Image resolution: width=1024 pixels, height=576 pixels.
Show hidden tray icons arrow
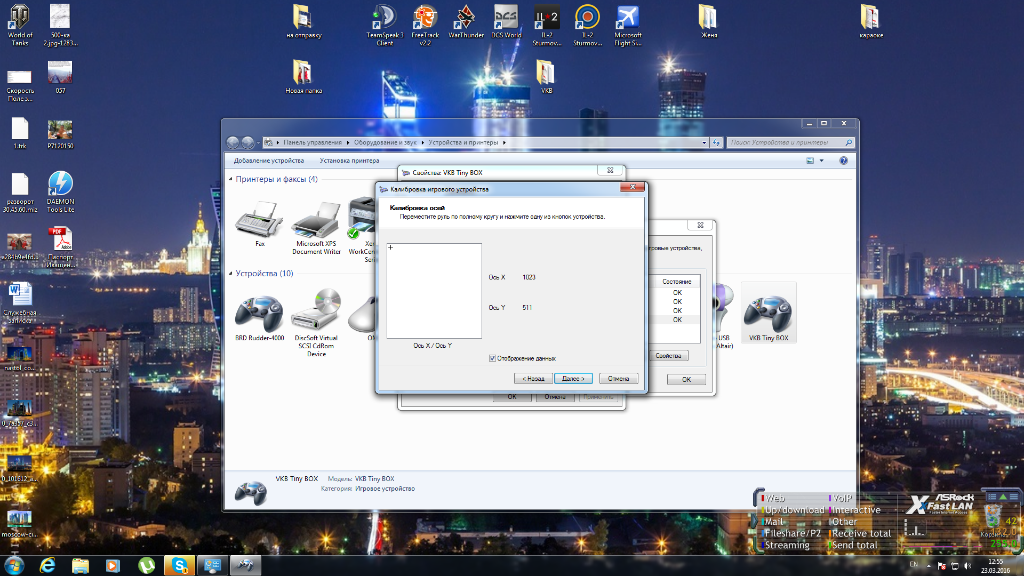pyautogui.click(x=929, y=566)
